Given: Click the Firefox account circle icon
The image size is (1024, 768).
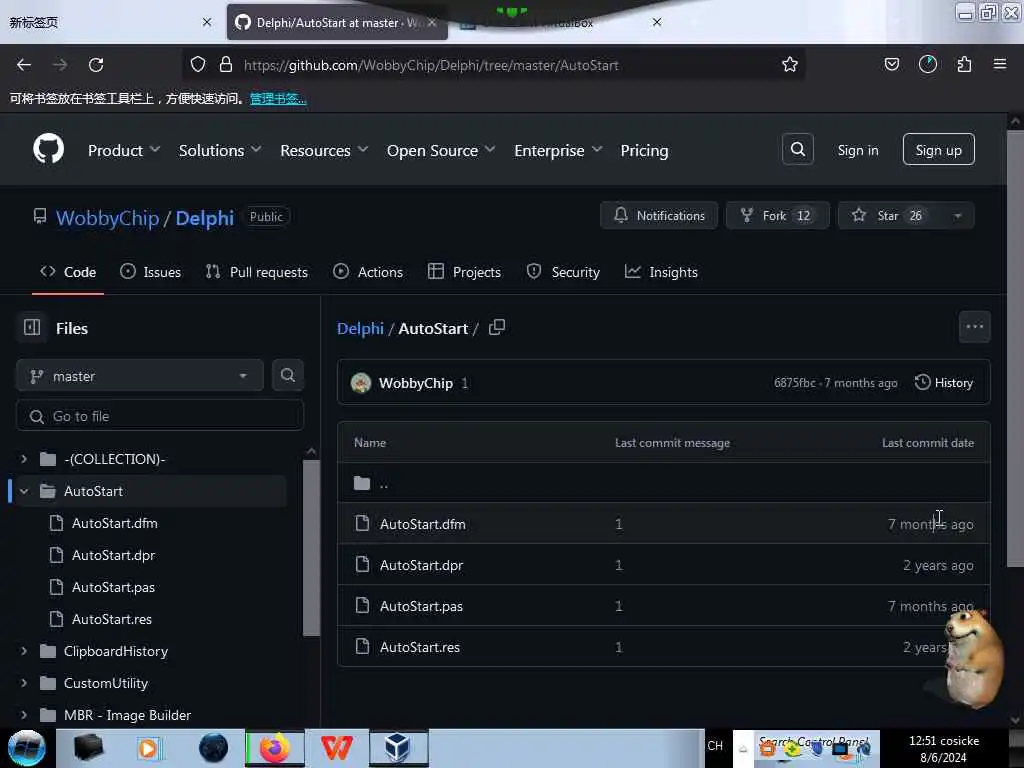Looking at the screenshot, I should (927, 64).
